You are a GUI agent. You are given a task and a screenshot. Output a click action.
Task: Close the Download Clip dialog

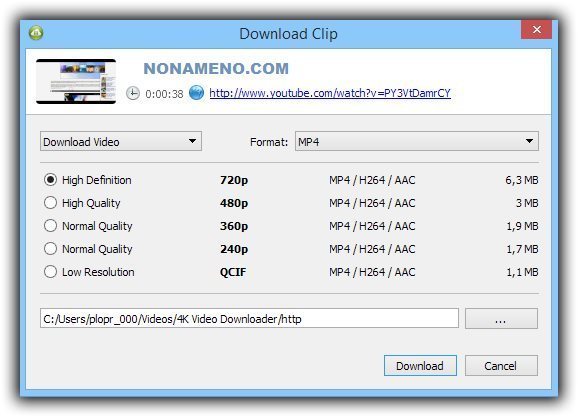pos(536,29)
